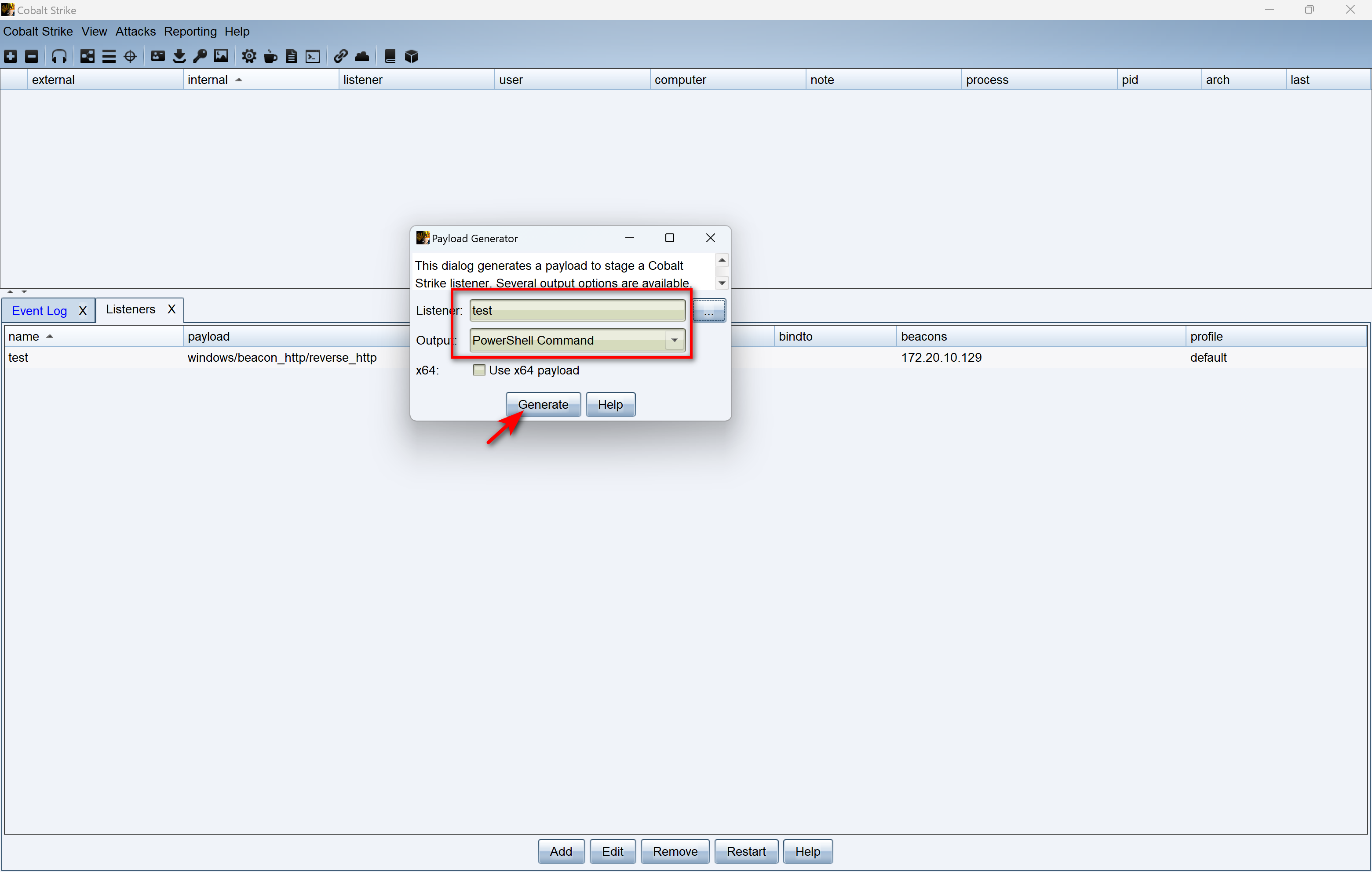
Task: Enable the Use x64 payload checkbox
Action: 479,370
